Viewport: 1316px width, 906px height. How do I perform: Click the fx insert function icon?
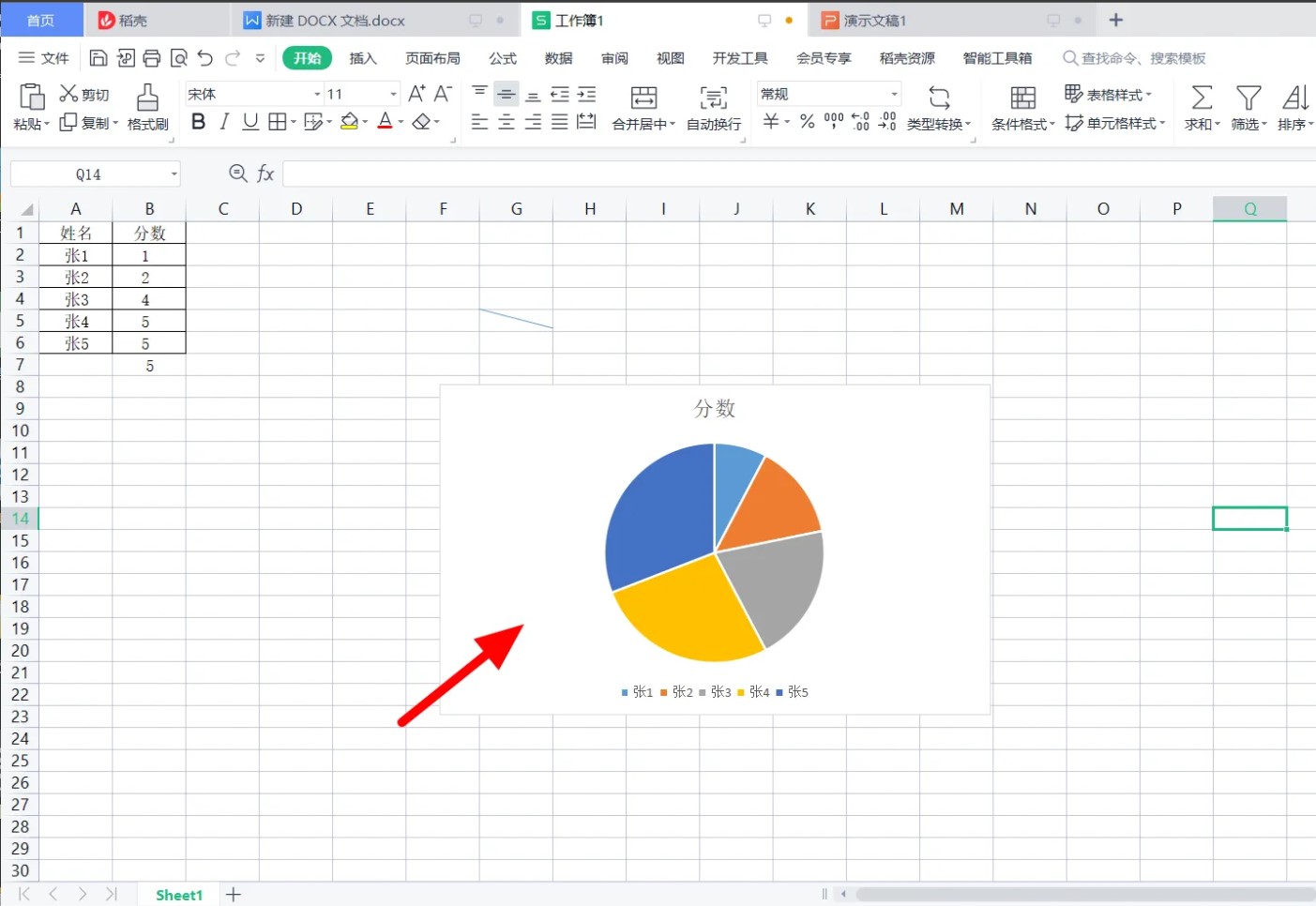click(x=265, y=174)
